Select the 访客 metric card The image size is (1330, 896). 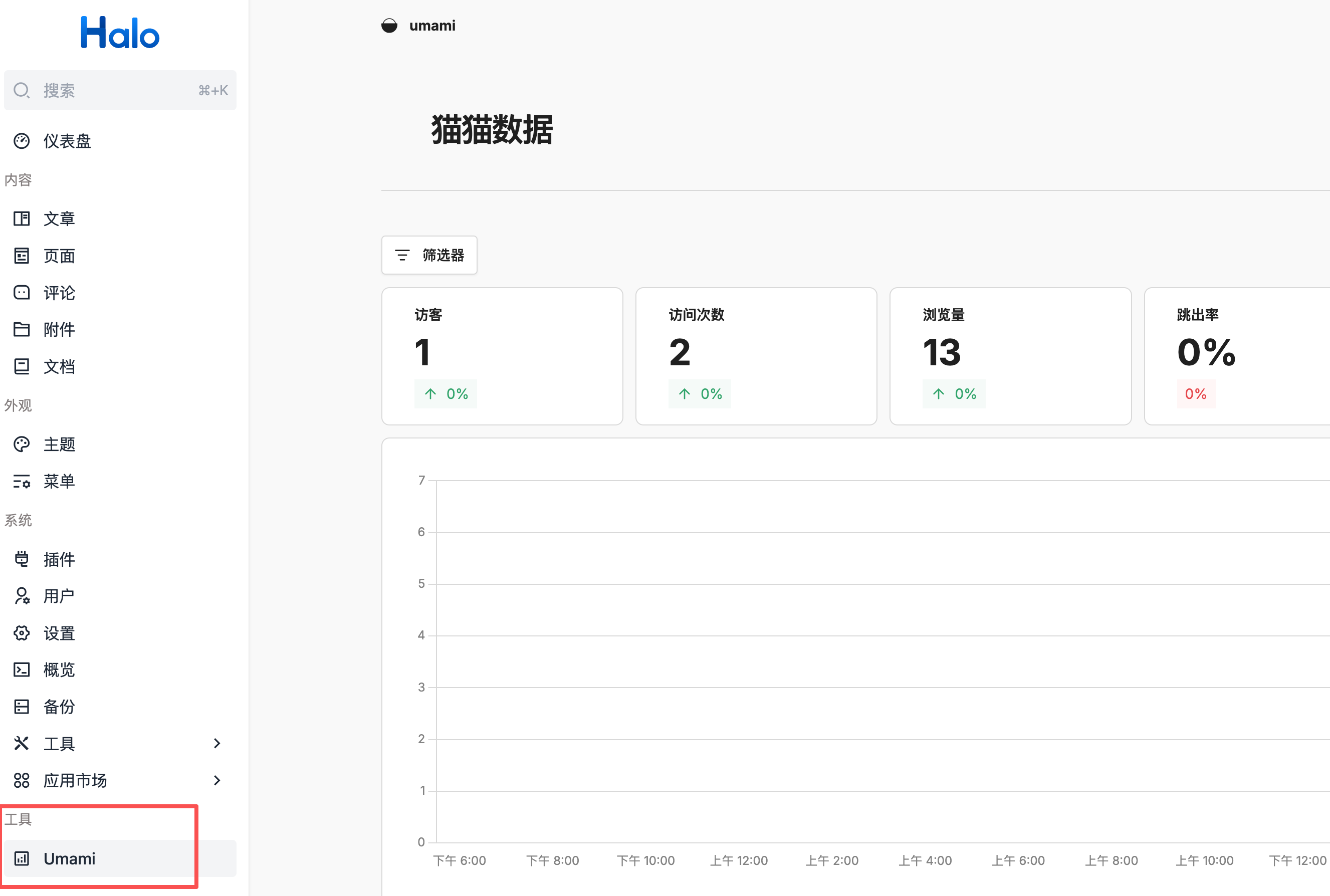click(x=502, y=356)
